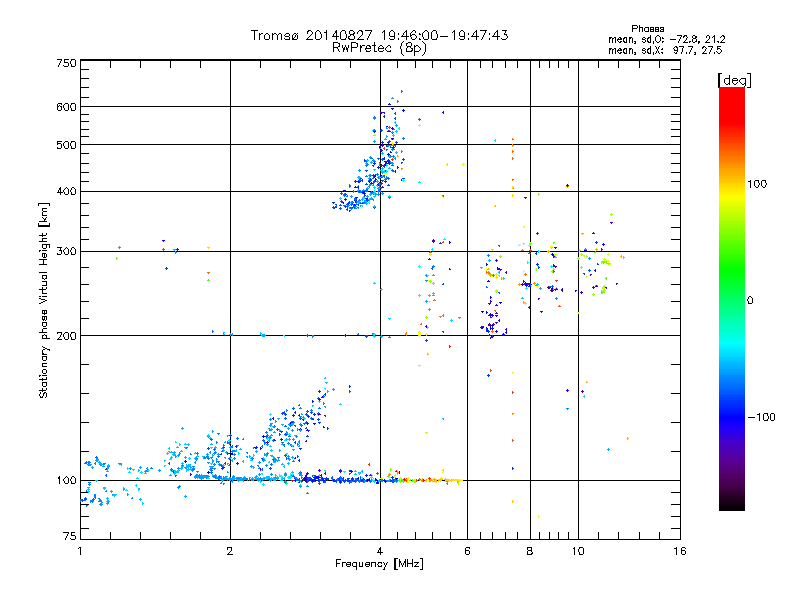Click the x-axis '2' tick label

tap(230, 551)
